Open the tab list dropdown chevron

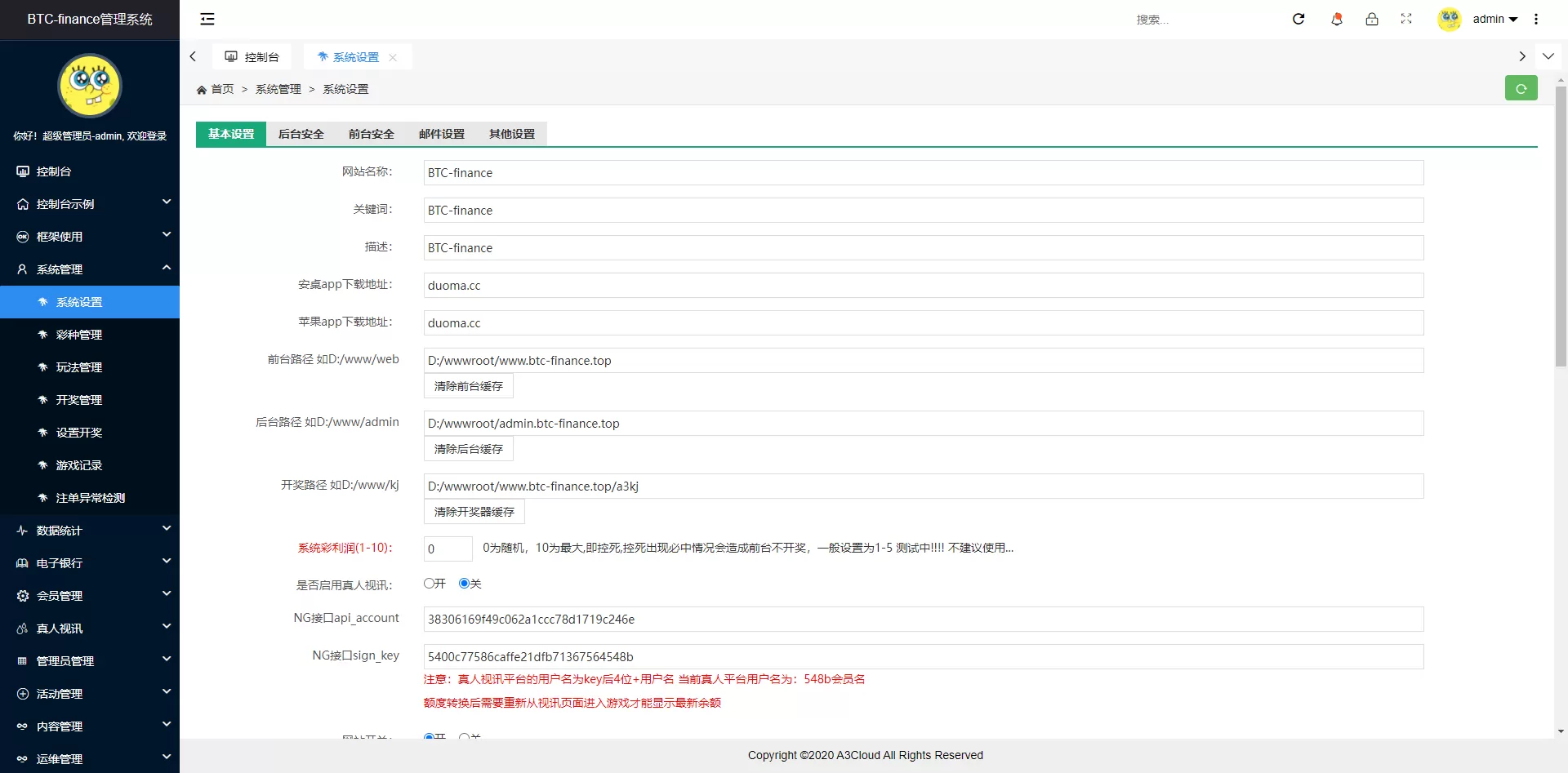tap(1548, 56)
